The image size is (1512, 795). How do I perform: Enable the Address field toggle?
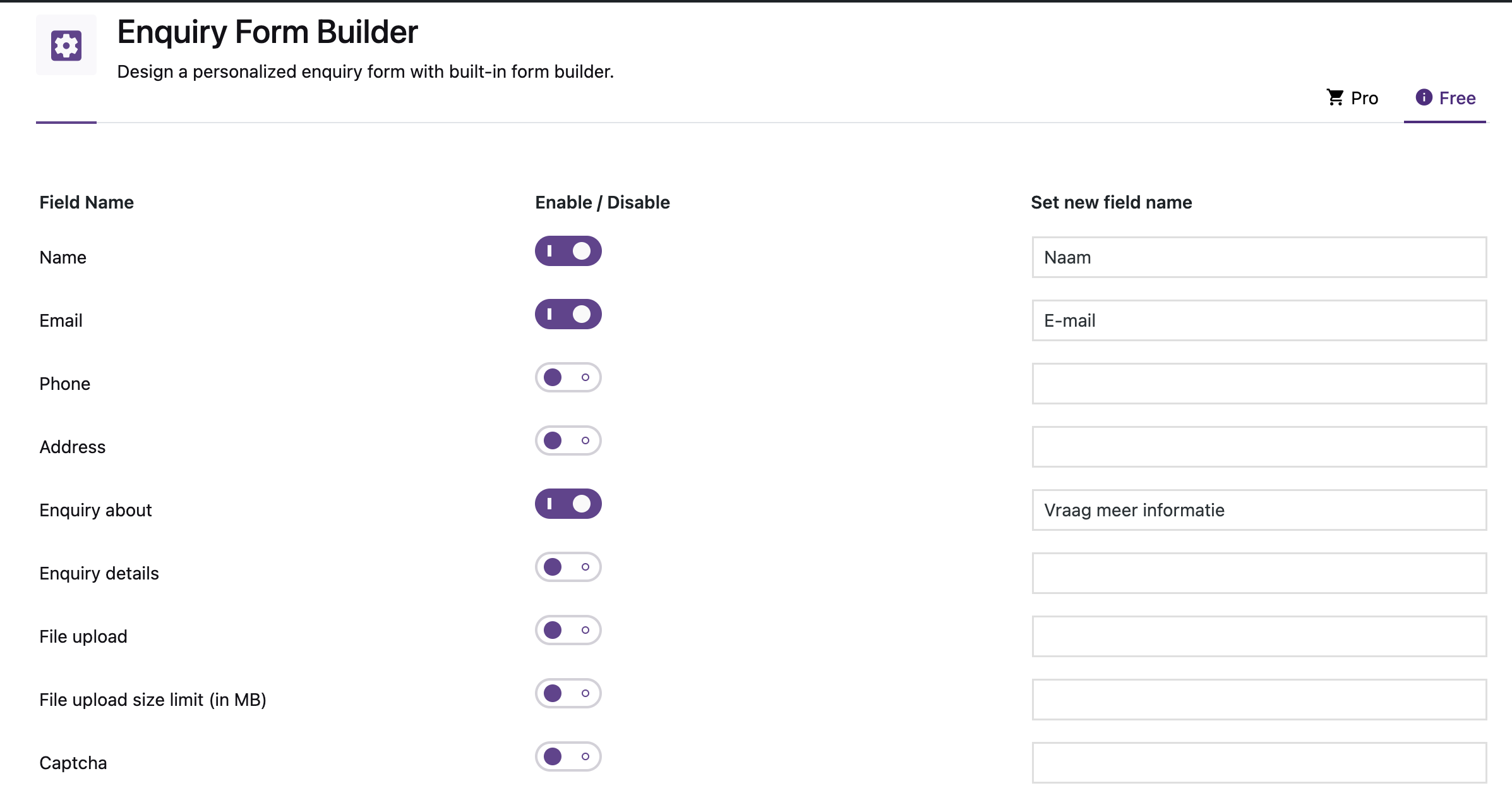pos(568,440)
